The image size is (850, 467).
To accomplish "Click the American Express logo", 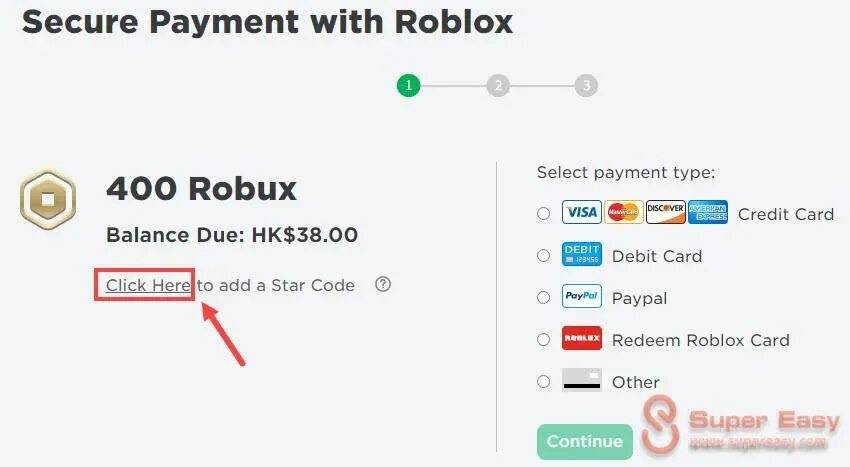I will pyautogui.click(x=708, y=212).
